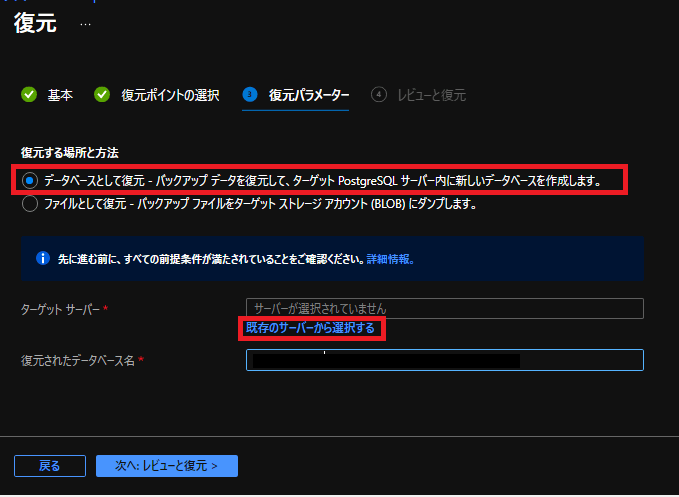Open the 詳細情報 link in info banner
Viewport: 679px width, 497px height.
click(391, 259)
